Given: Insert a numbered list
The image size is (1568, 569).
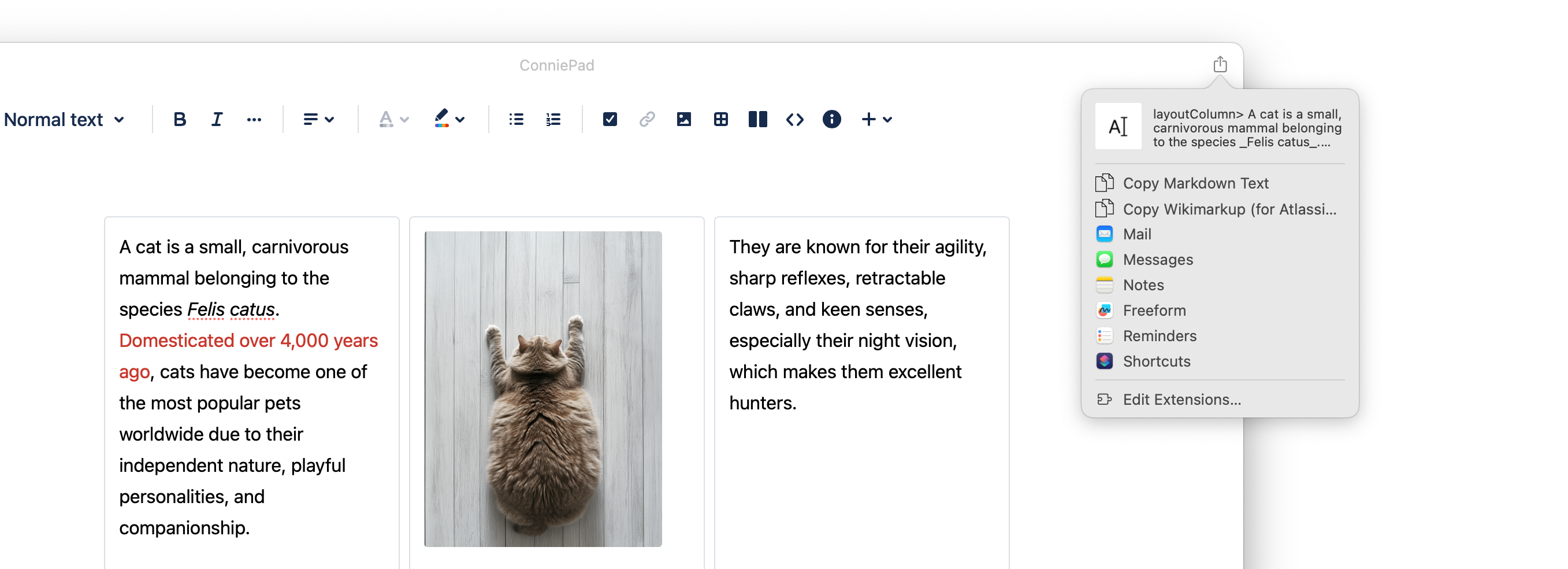Looking at the screenshot, I should (553, 119).
